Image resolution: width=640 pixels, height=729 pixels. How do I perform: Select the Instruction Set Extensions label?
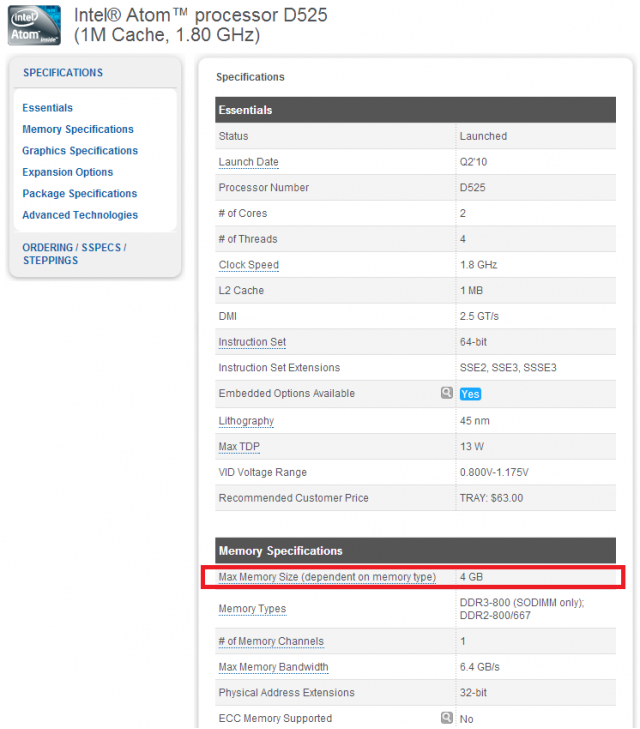coord(279,367)
